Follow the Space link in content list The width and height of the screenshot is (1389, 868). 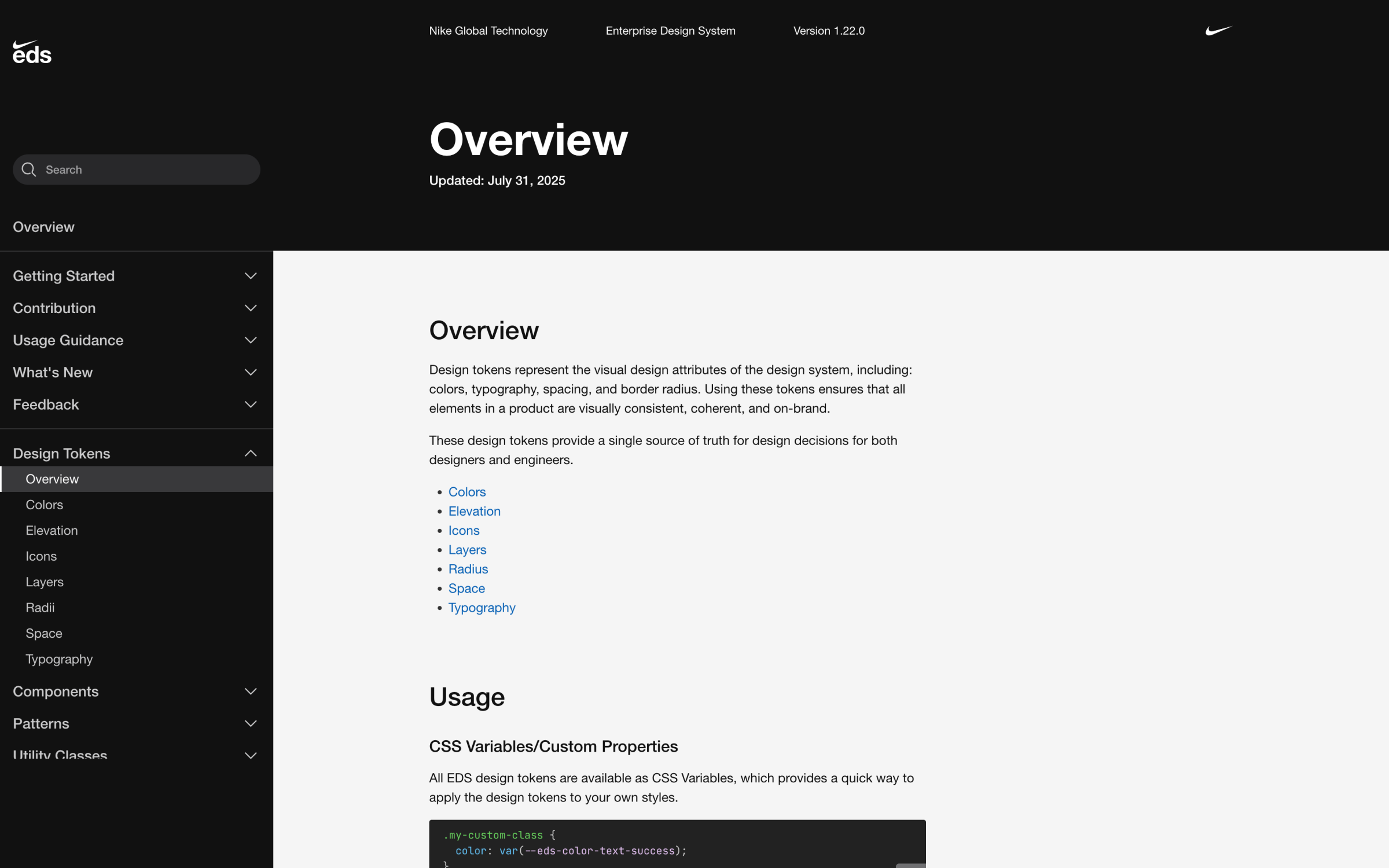pyautogui.click(x=467, y=589)
